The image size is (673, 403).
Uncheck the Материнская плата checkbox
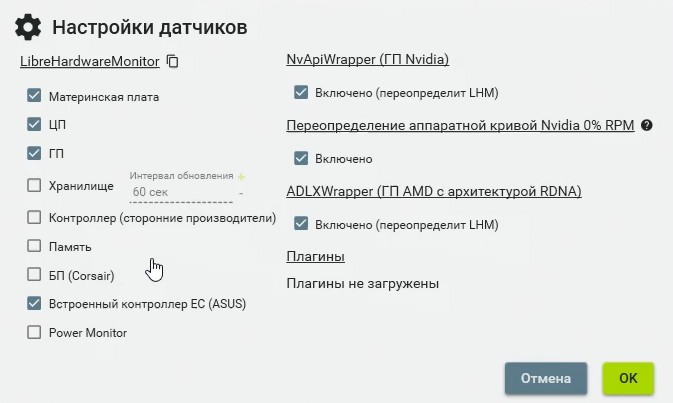tap(34, 95)
